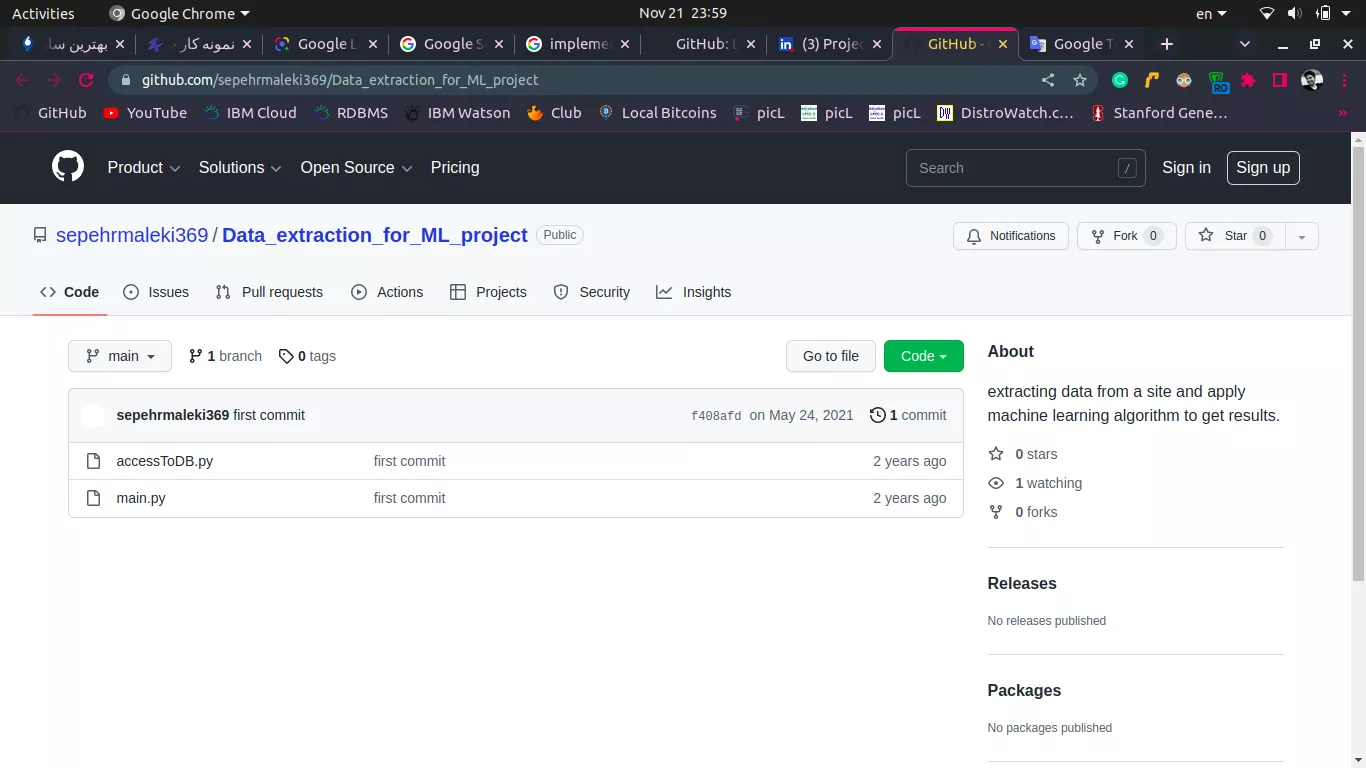Open first commit message on accessToDB.py row
The width and height of the screenshot is (1366, 768).
409,461
